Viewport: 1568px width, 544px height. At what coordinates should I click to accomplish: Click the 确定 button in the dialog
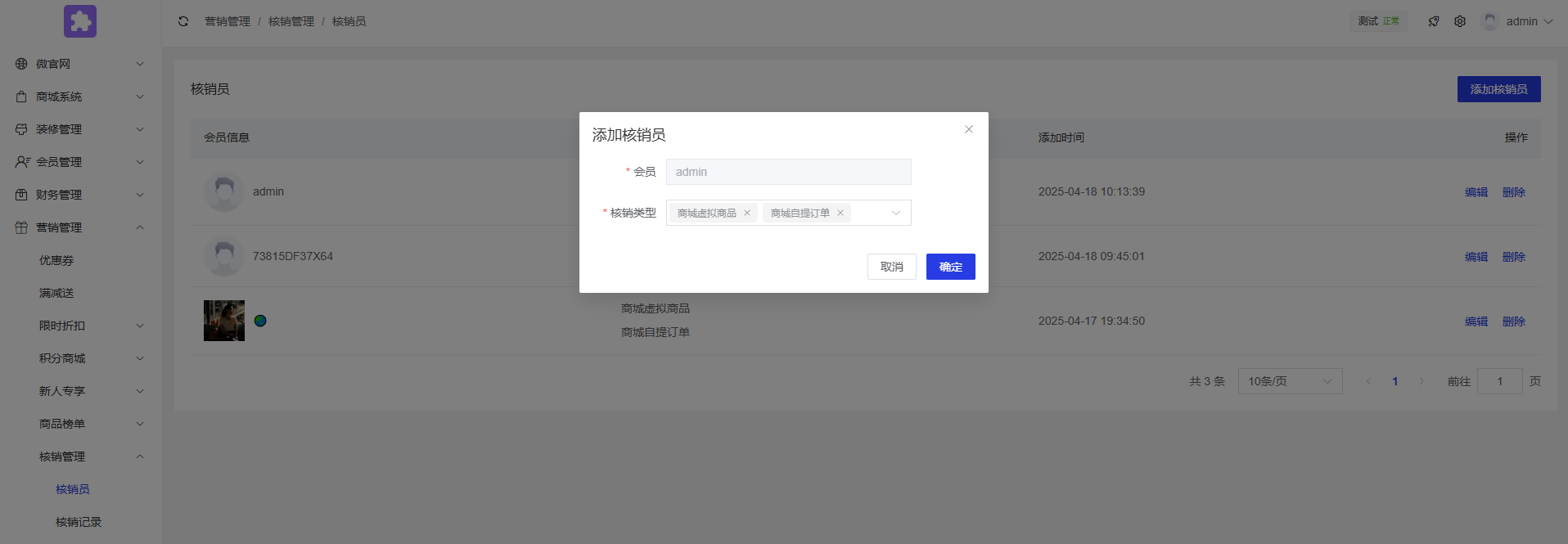(950, 267)
